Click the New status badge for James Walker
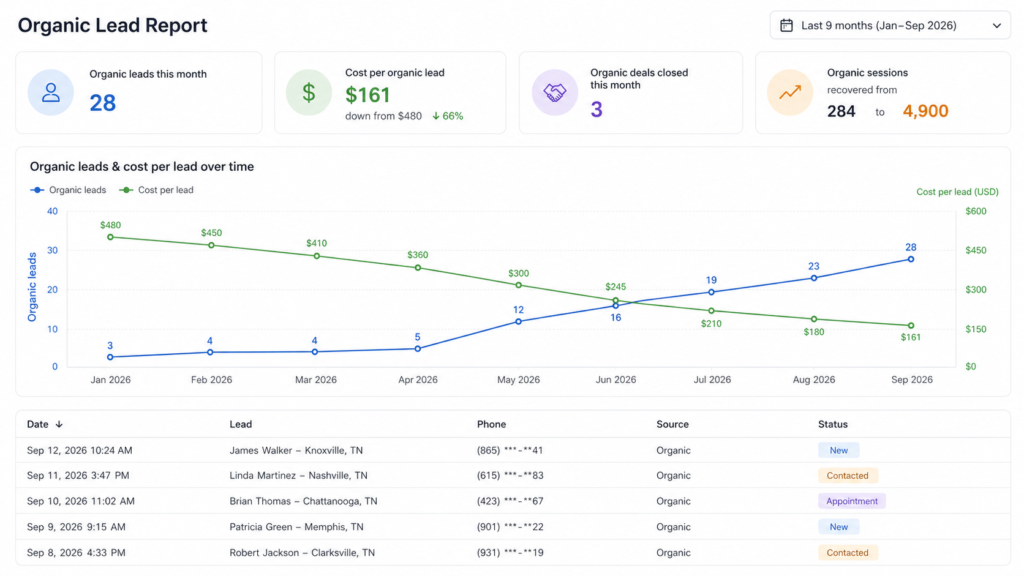The image size is (1024, 576). point(839,451)
